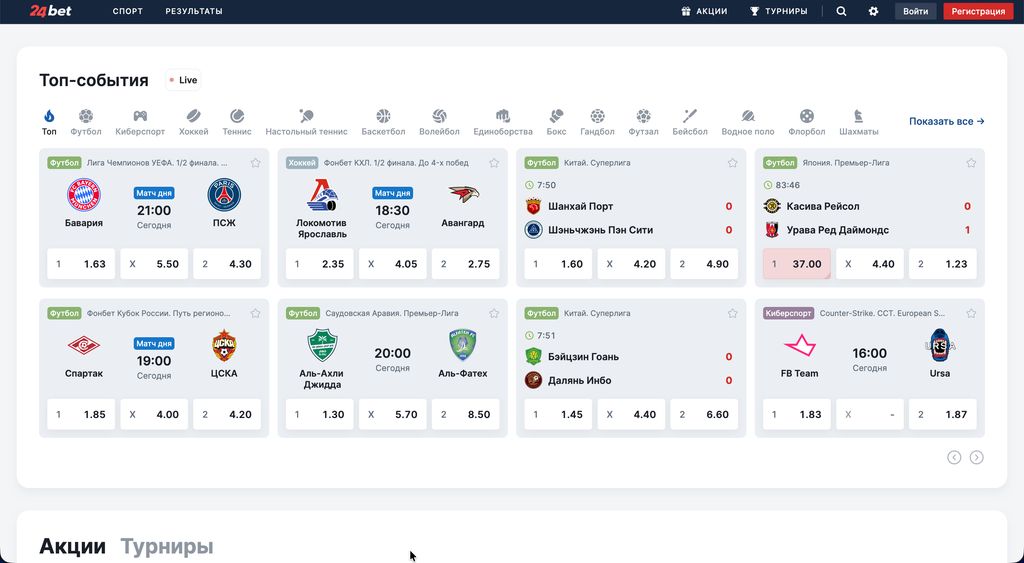Favorite the Касива Рейсол match star
1024x563 pixels.
coord(971,163)
